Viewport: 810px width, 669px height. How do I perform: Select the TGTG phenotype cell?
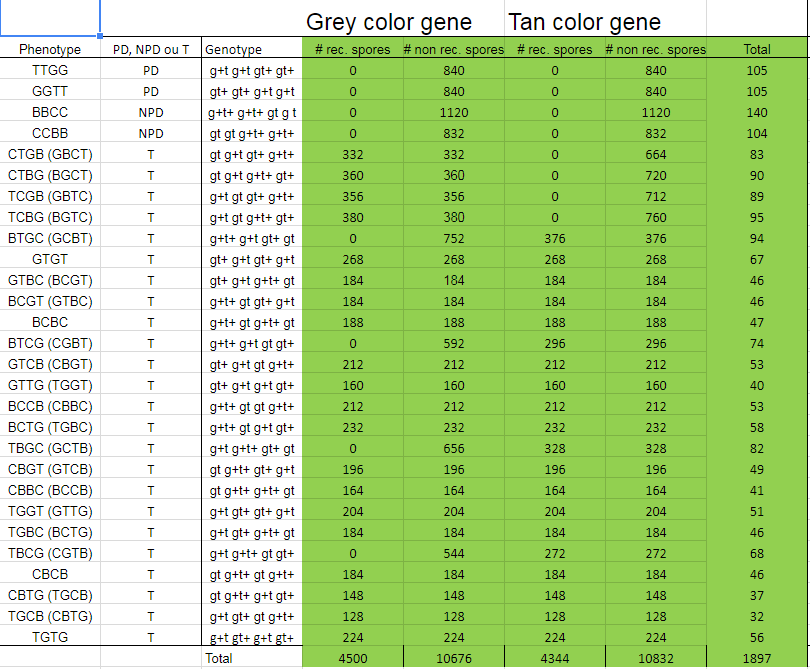click(x=50, y=636)
